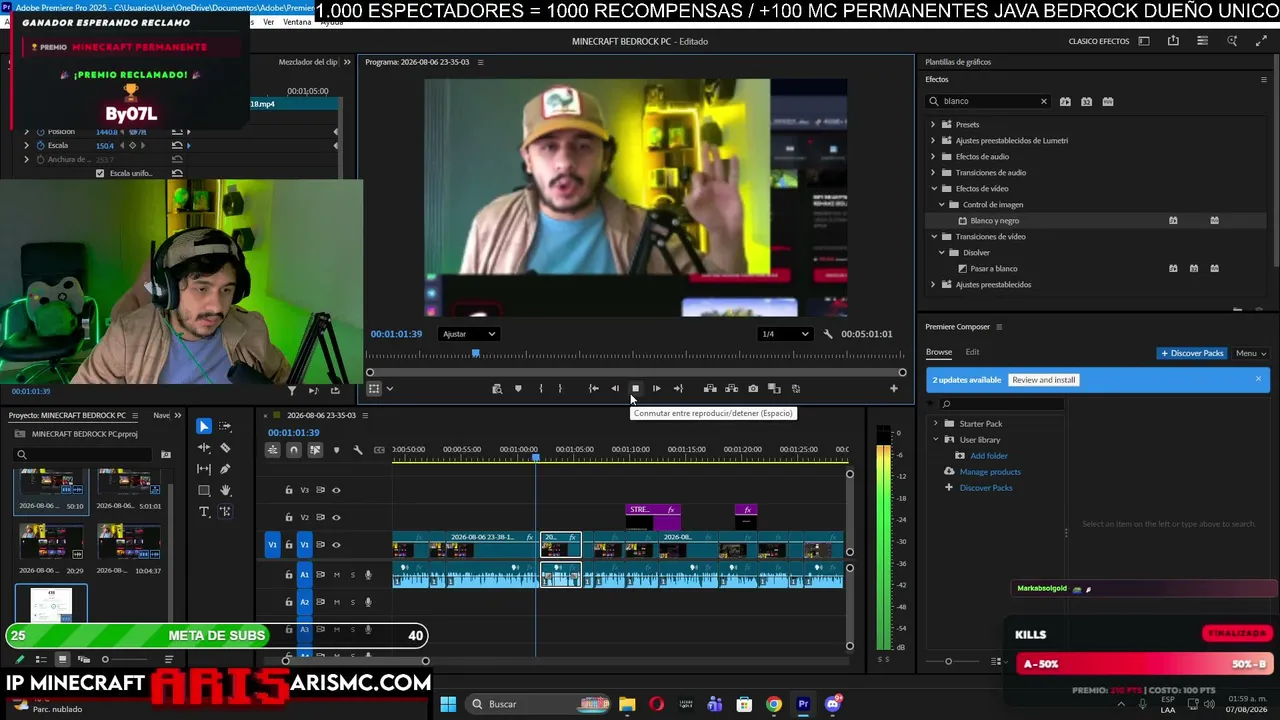
Task: Enable voice-over record on A2
Action: (x=368, y=602)
